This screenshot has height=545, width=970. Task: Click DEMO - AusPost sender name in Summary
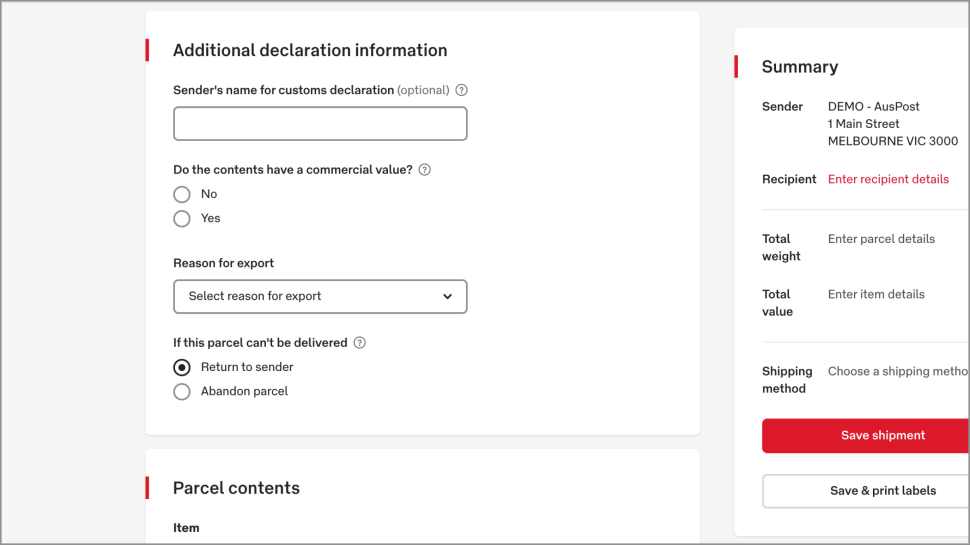coord(873,107)
